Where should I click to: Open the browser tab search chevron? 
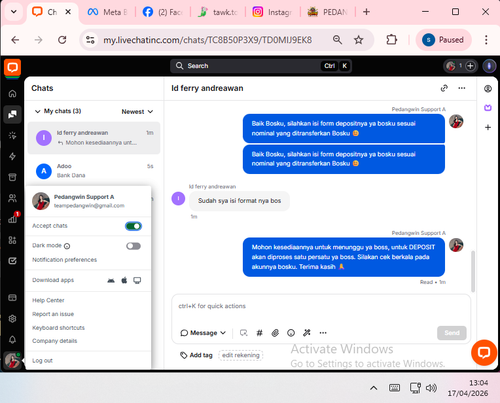(14, 12)
